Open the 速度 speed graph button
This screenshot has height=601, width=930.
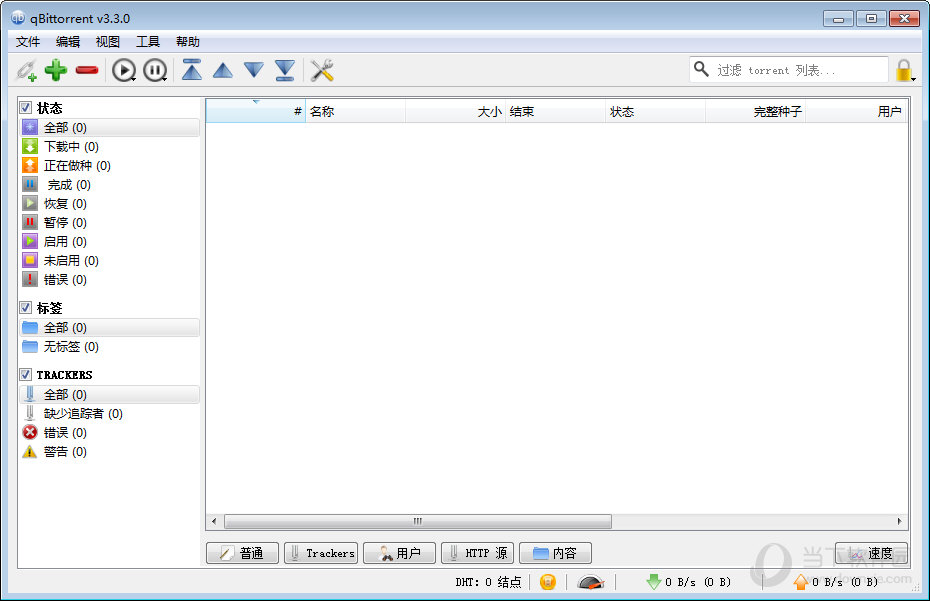pos(871,553)
